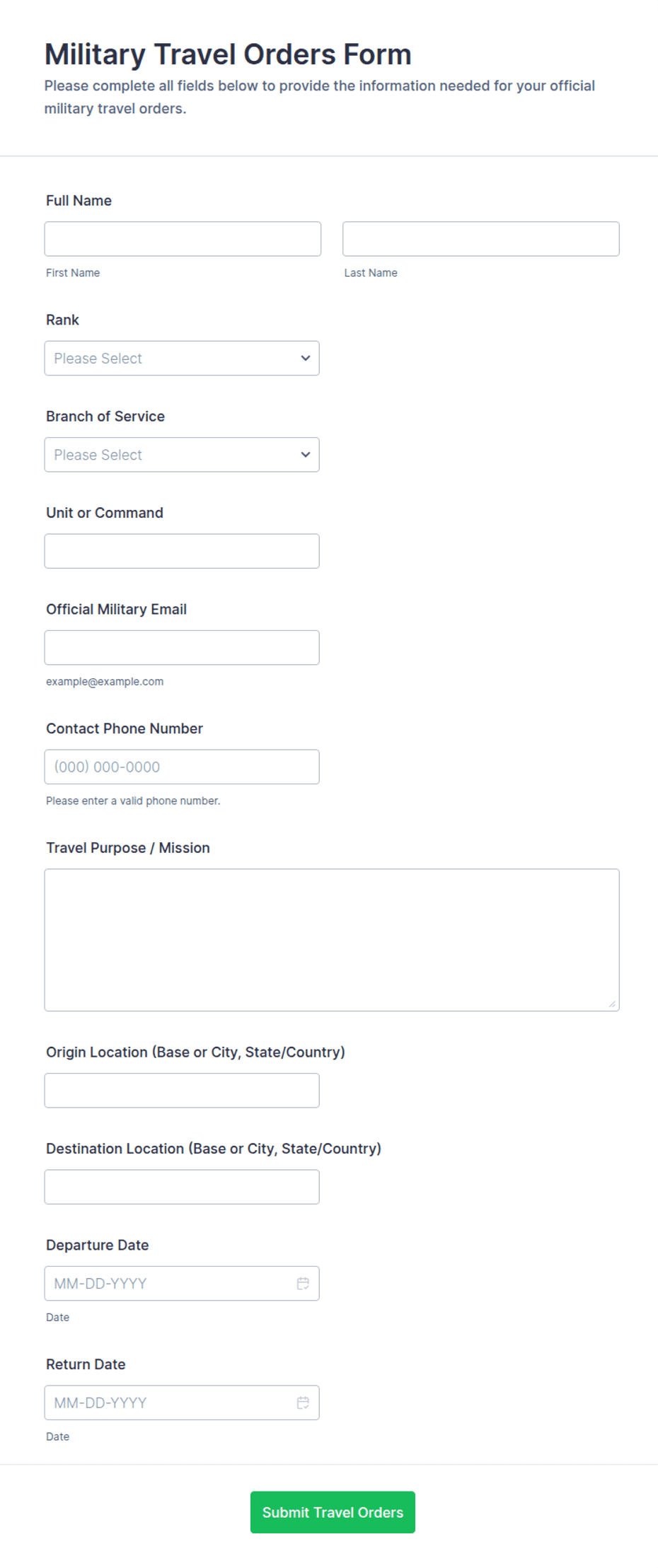Expand the Branch of Service dropdown

pyautogui.click(x=182, y=455)
